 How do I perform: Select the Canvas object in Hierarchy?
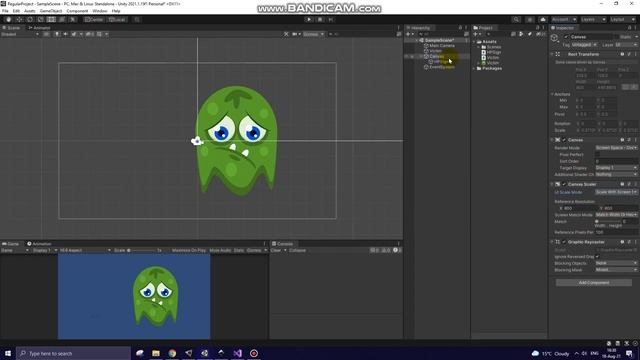click(436, 56)
